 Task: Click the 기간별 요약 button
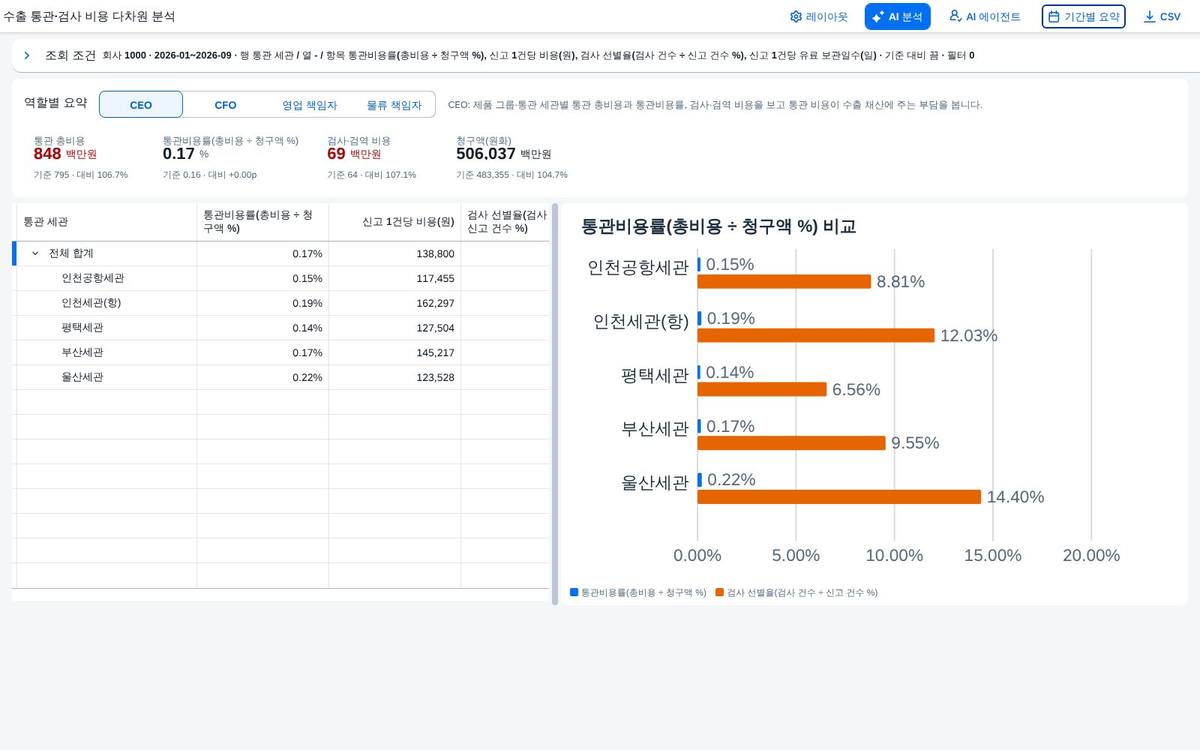tap(1083, 17)
